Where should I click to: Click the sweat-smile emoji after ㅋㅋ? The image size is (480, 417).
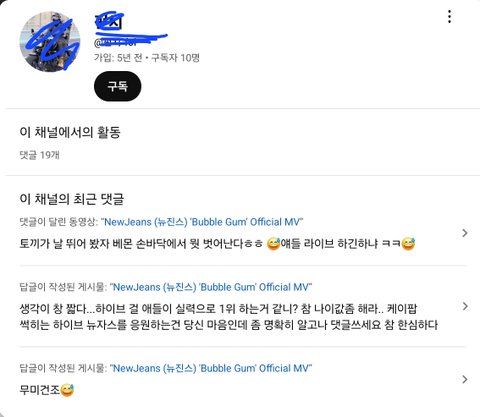(x=408, y=244)
